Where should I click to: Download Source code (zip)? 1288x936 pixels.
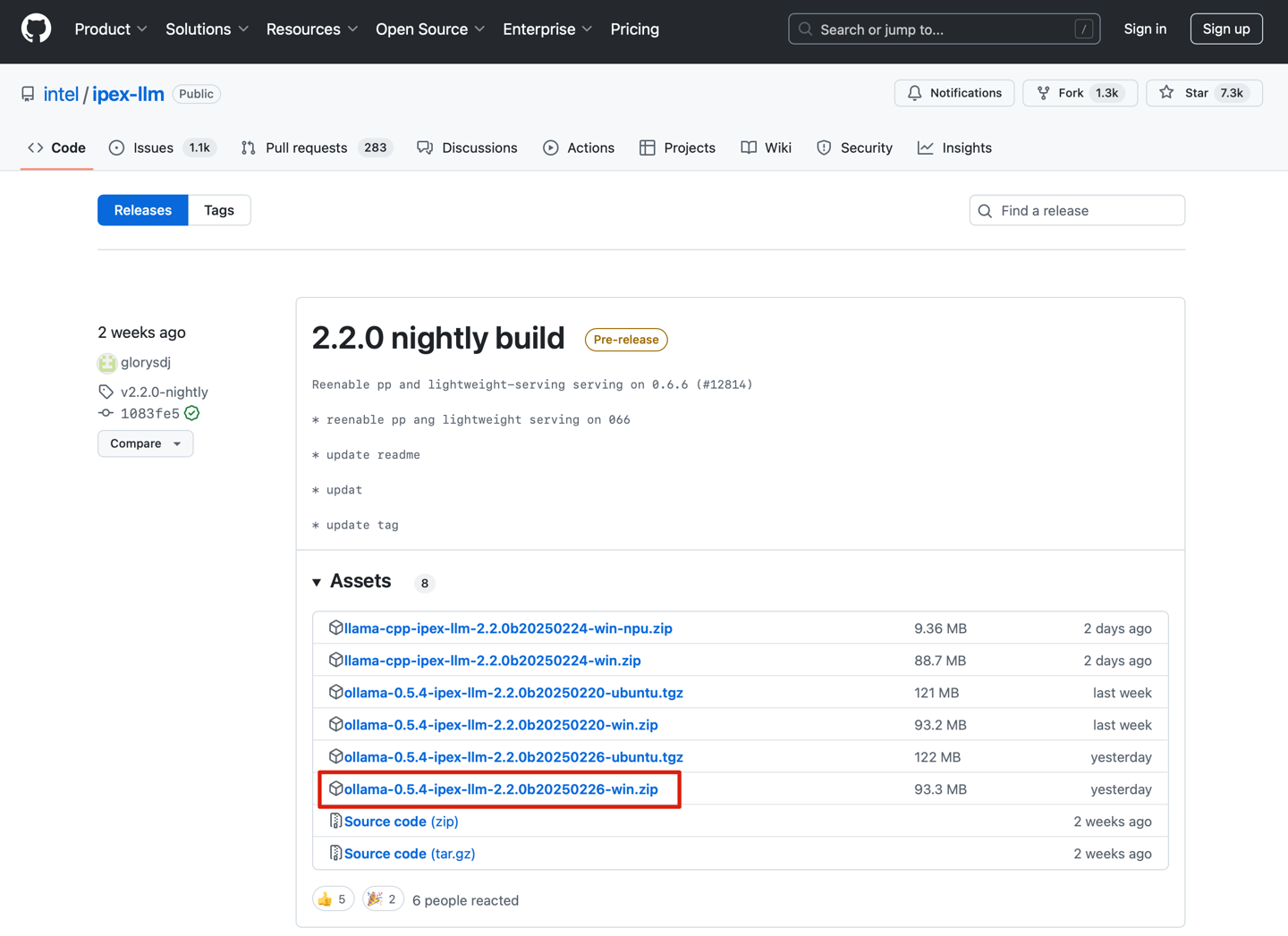(401, 822)
